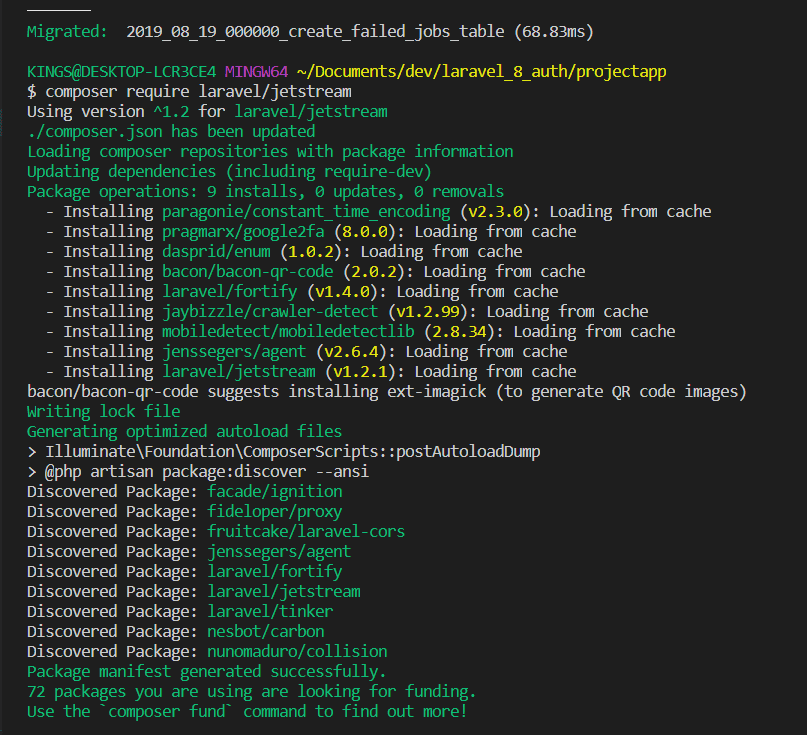Screen dimensions: 807x735
Task: Click the MINGW64 label in the prompt
Action: (256, 72)
